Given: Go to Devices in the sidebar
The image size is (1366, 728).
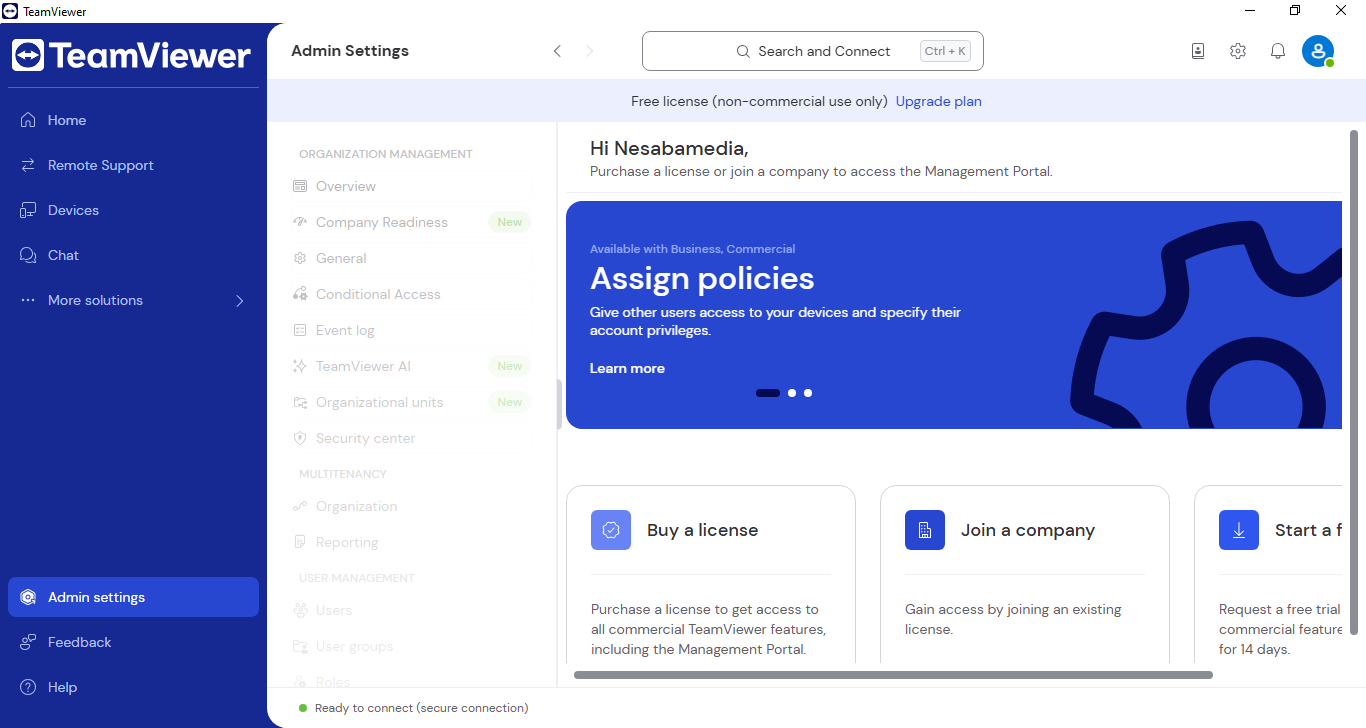Looking at the screenshot, I should (x=73, y=210).
